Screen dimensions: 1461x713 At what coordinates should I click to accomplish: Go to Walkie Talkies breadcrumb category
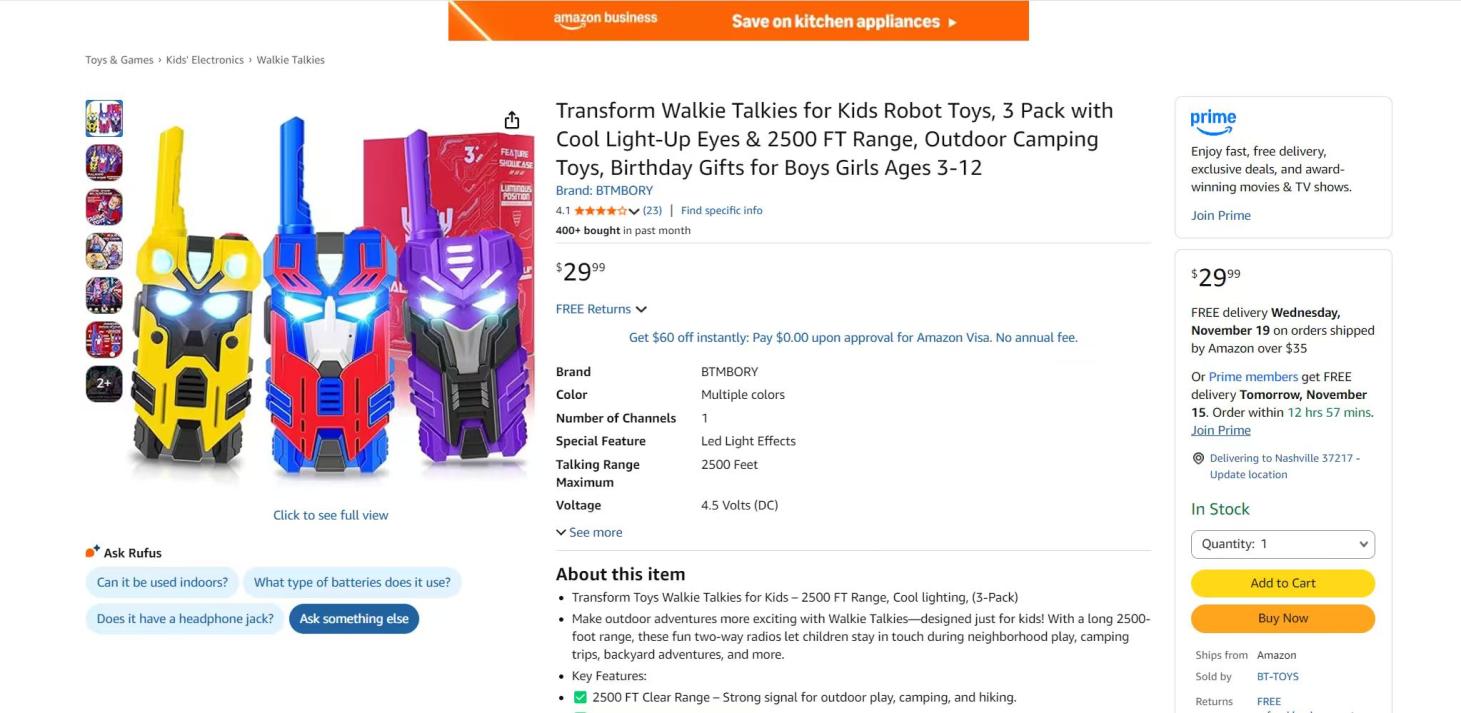(x=290, y=60)
